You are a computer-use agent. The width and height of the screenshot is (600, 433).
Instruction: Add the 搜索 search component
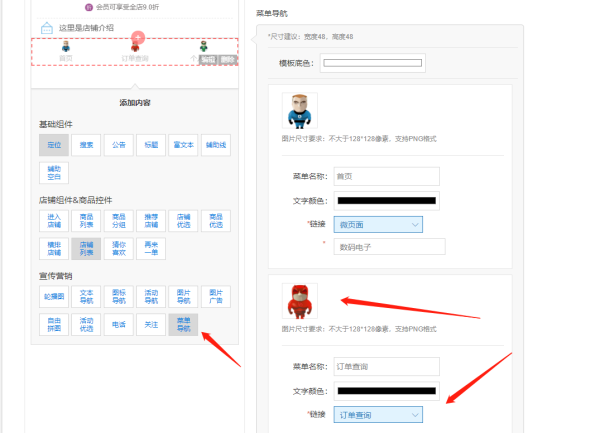pos(86,145)
